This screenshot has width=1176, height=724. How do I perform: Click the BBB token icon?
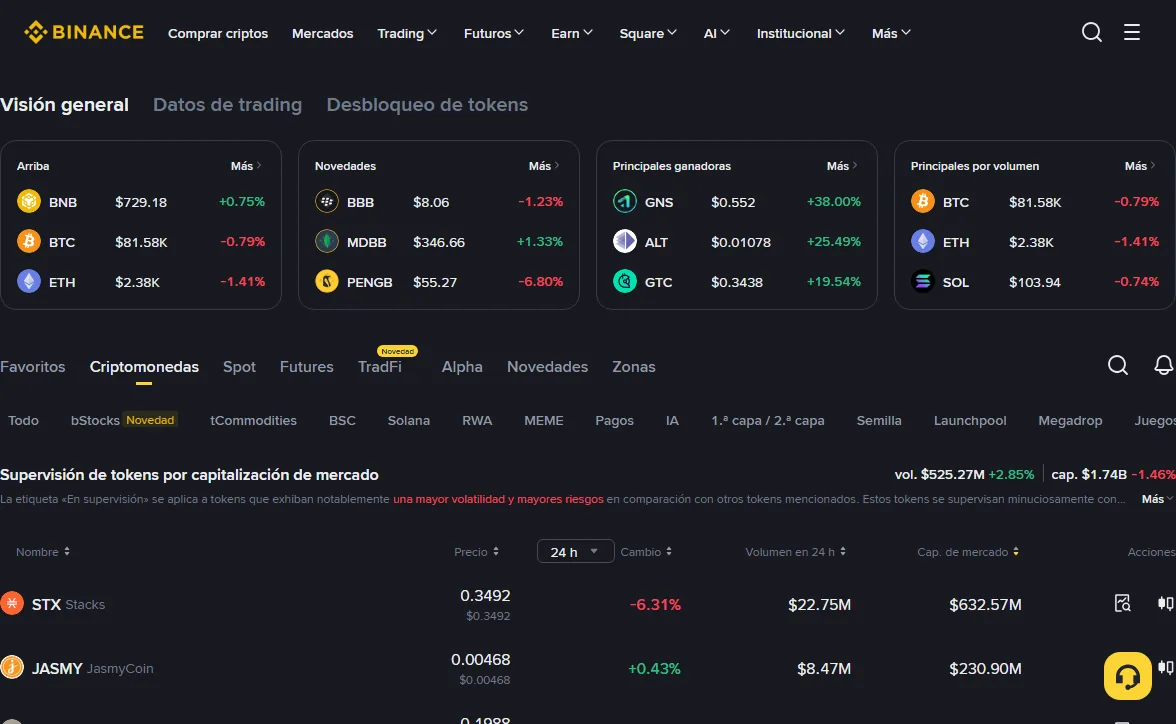click(x=326, y=201)
